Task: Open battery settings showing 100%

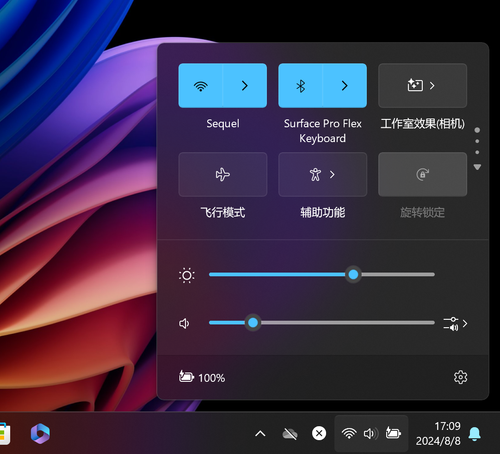Action: point(202,377)
